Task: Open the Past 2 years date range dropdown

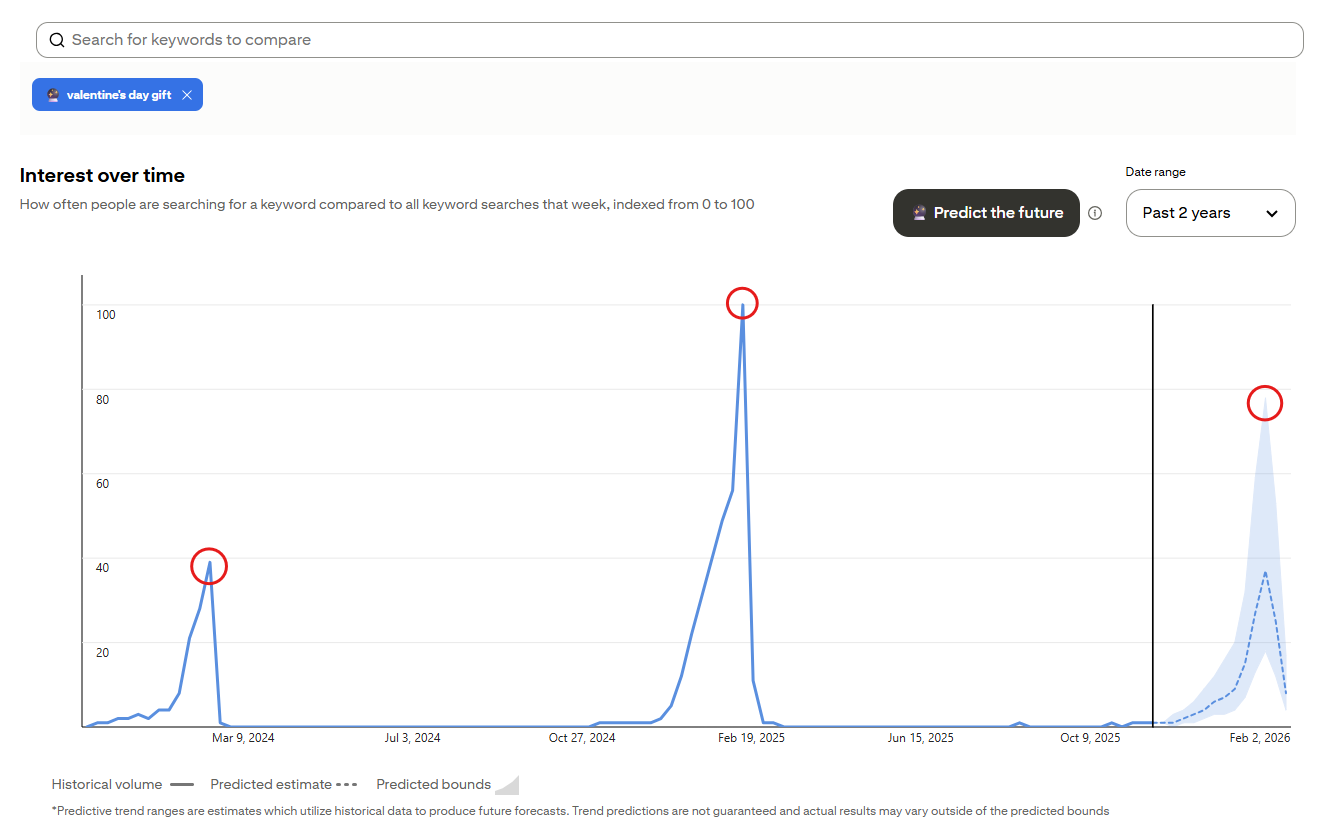Action: pyautogui.click(x=1209, y=213)
